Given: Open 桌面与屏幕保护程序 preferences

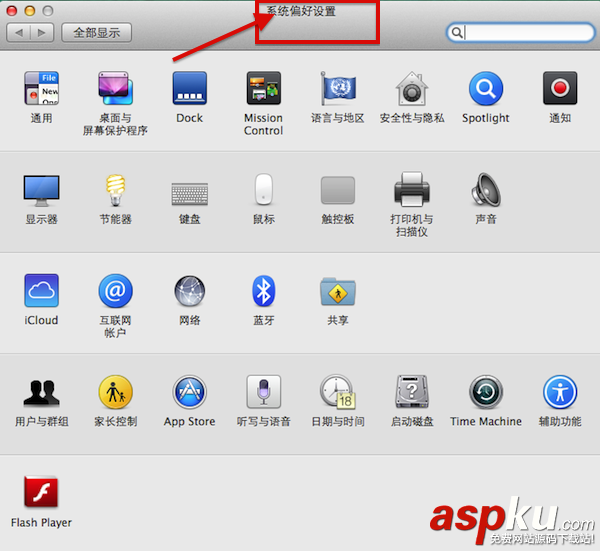Looking at the screenshot, I should pyautogui.click(x=115, y=88).
